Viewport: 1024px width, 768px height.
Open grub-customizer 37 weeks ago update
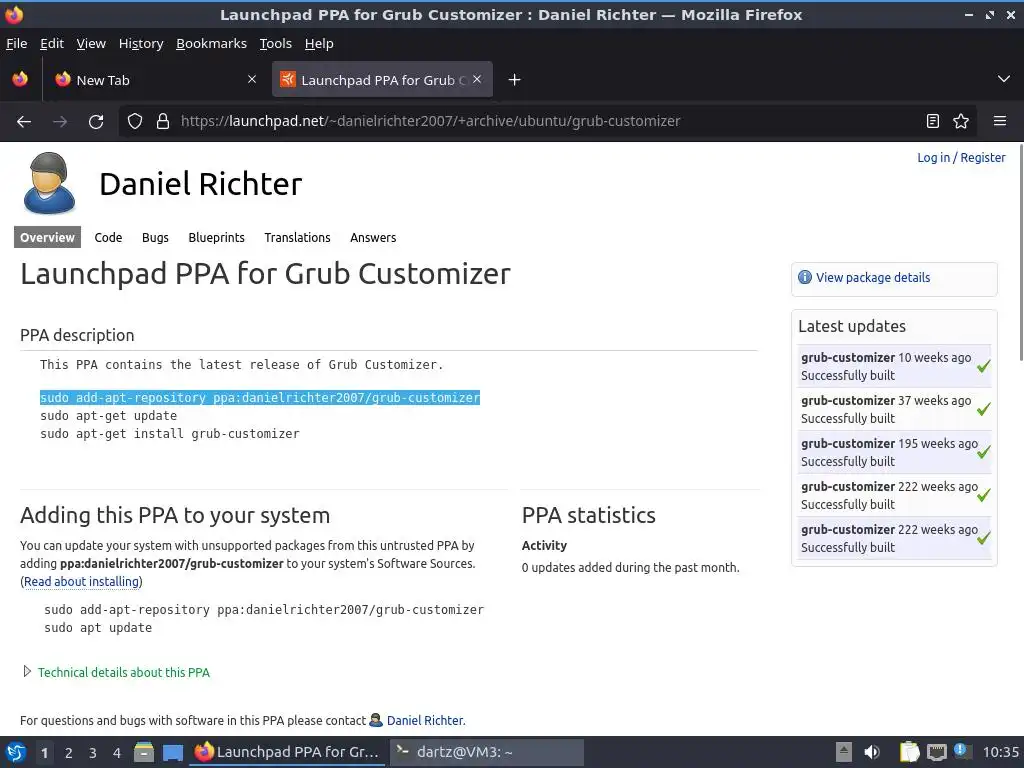(x=895, y=409)
